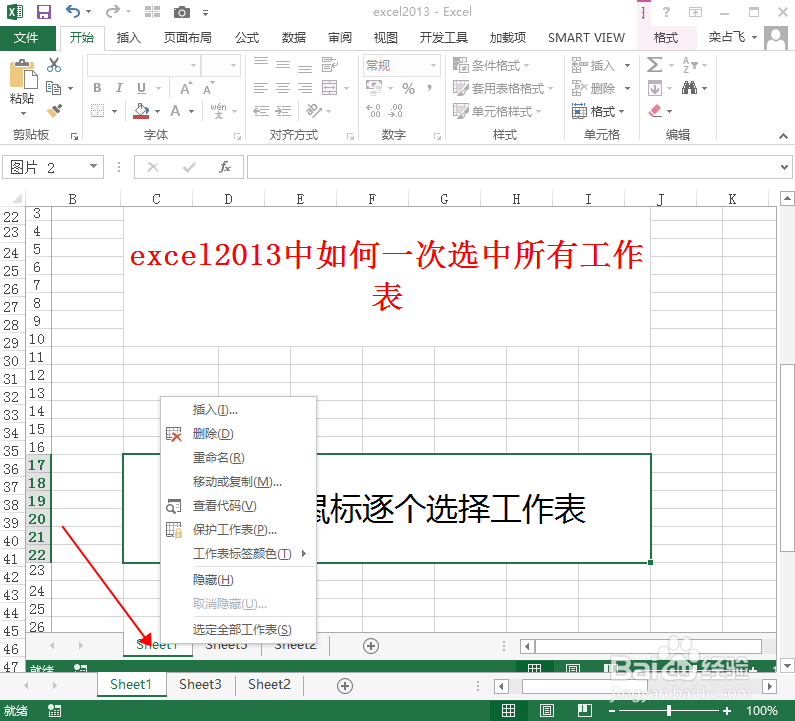
Task: Choose 选定全部工作表(S) from context menu
Action: pyautogui.click(x=238, y=629)
